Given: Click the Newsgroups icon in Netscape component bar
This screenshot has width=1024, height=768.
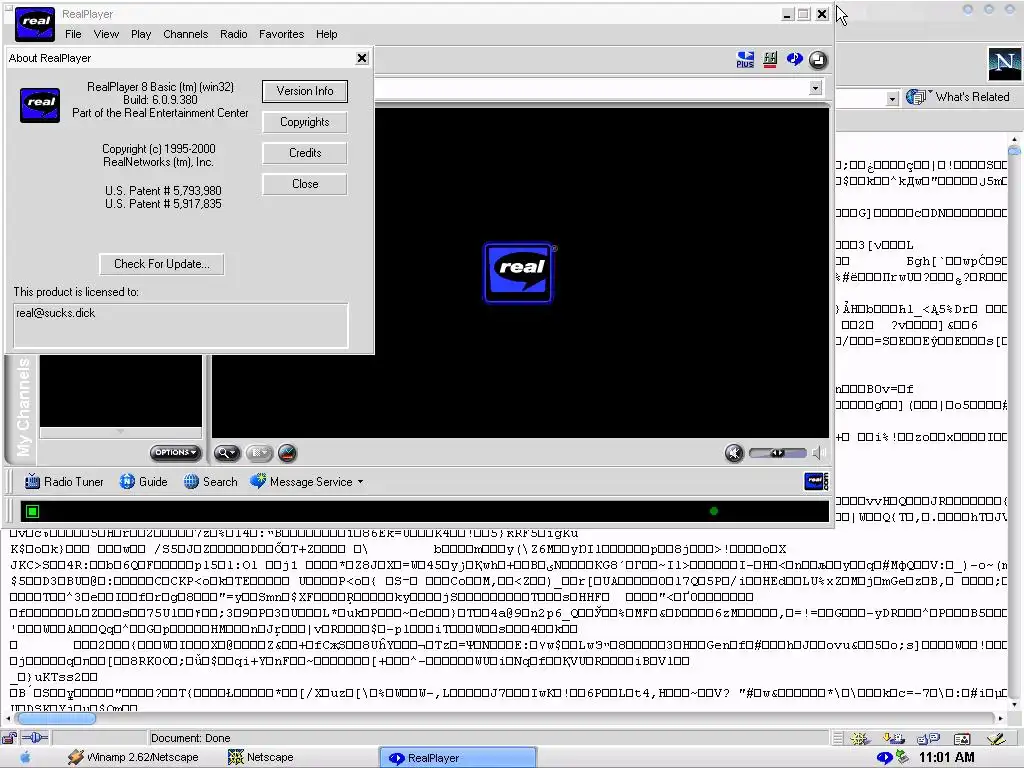Looking at the screenshot, I should pyautogui.click(x=928, y=739).
